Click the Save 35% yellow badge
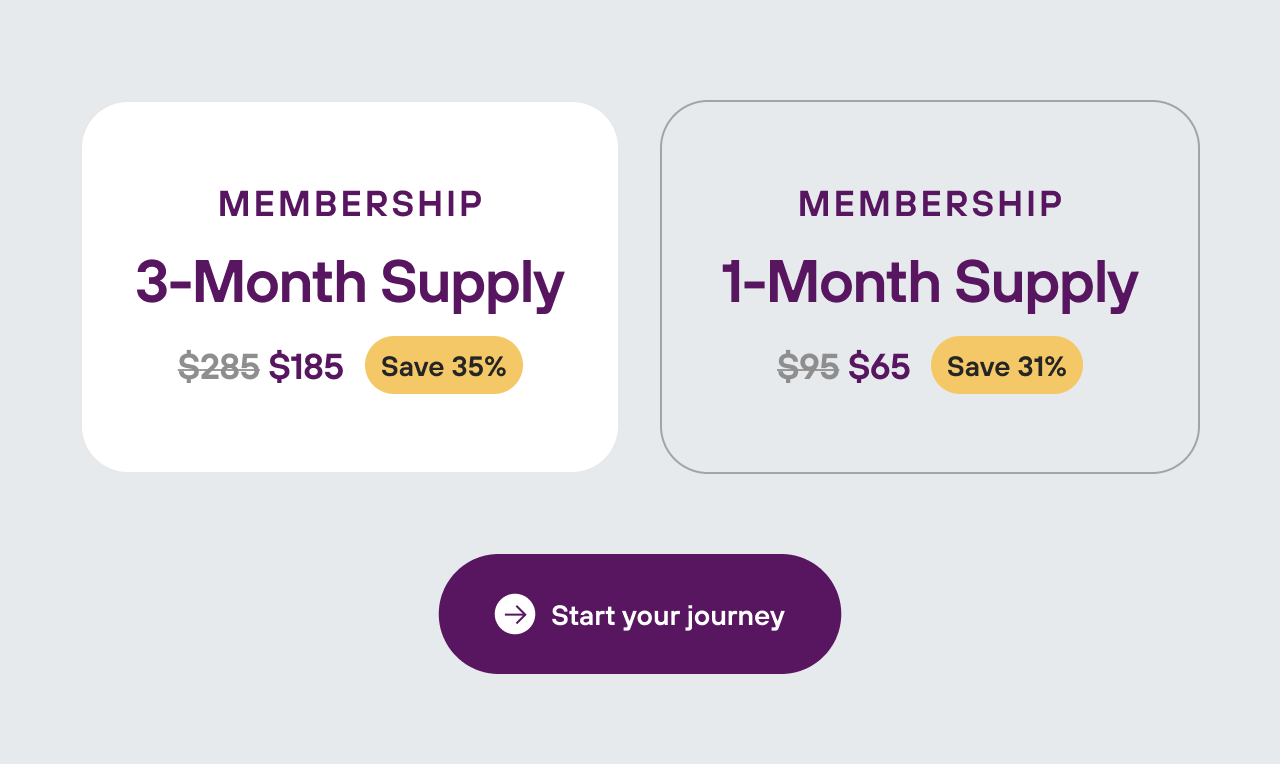The width and height of the screenshot is (1280, 764). [x=444, y=366]
